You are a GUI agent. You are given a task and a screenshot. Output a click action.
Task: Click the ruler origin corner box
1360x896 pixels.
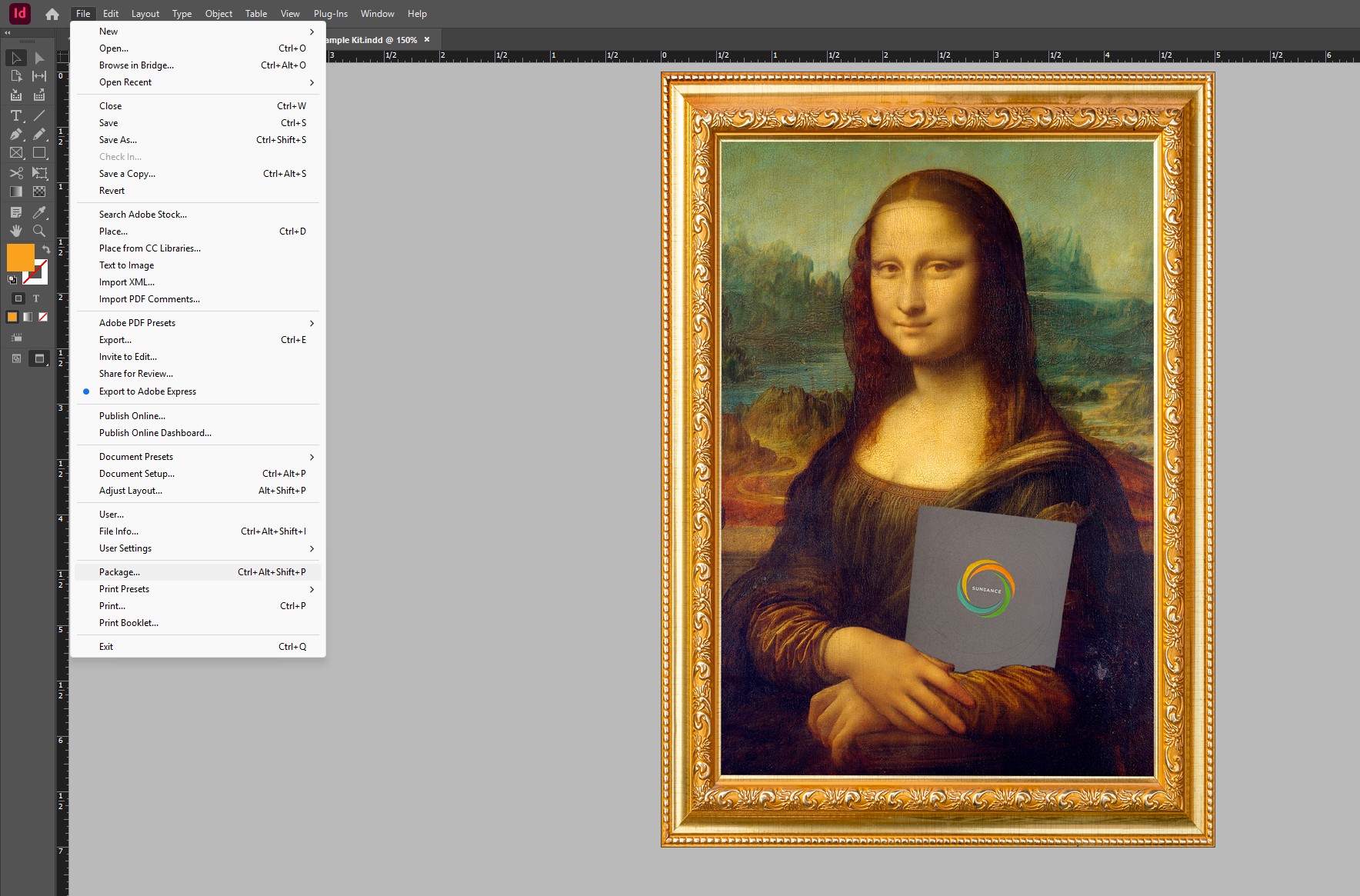[63, 57]
